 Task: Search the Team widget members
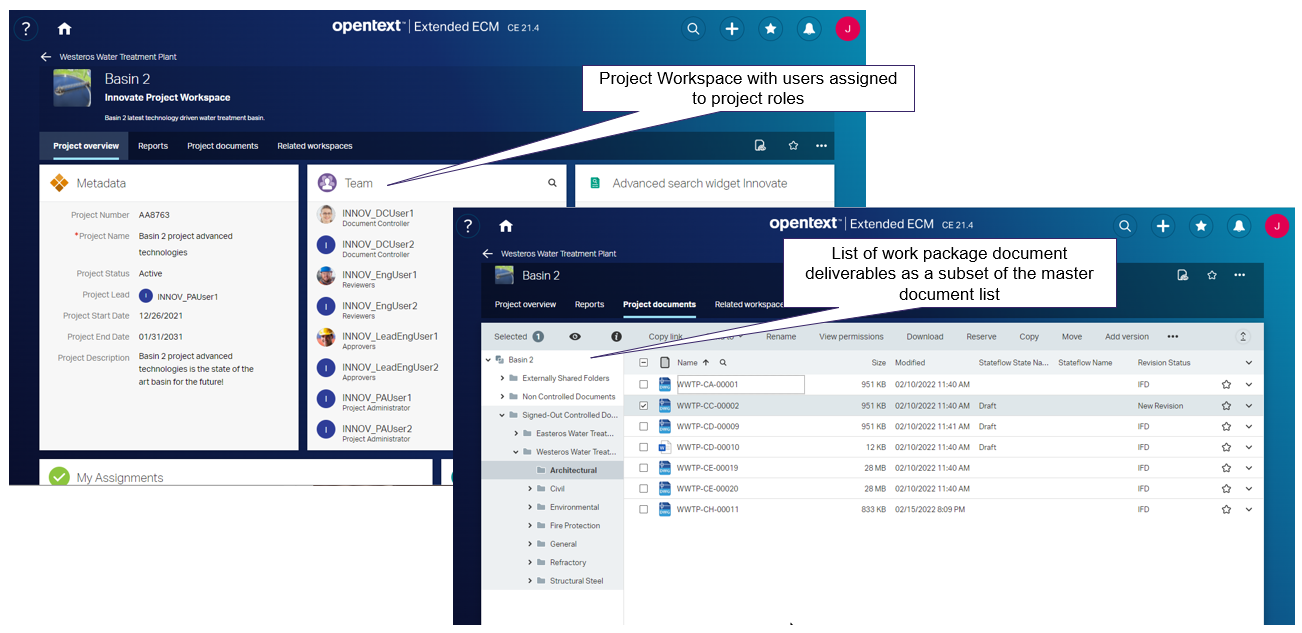point(552,183)
